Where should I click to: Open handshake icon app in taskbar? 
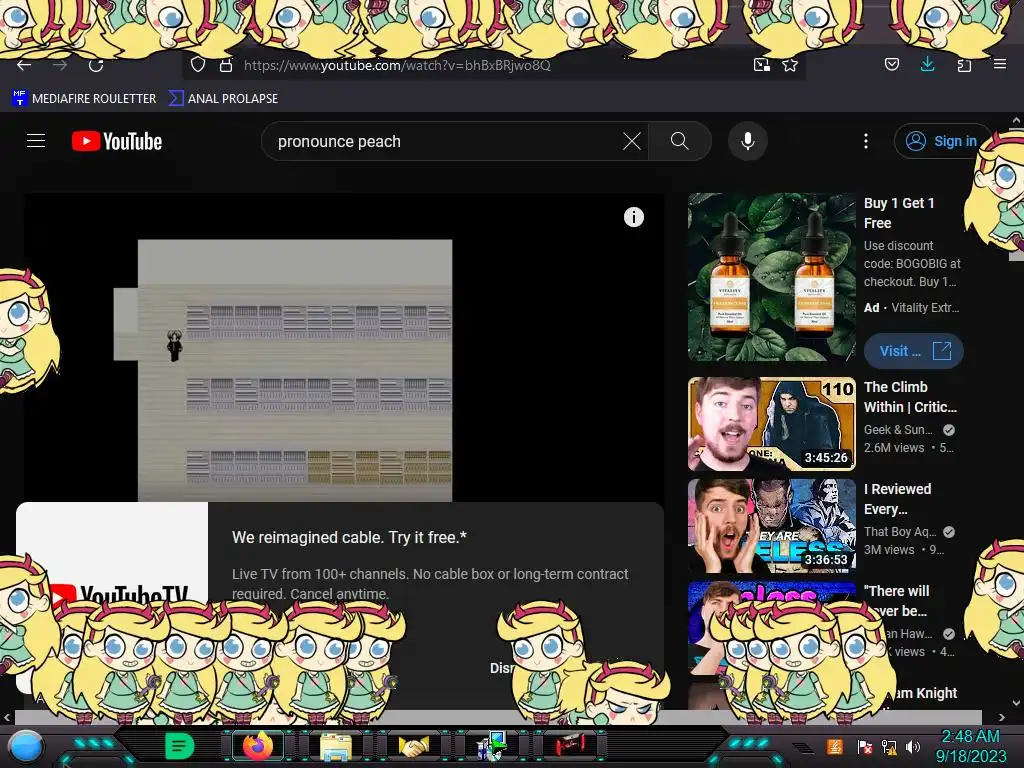point(414,746)
